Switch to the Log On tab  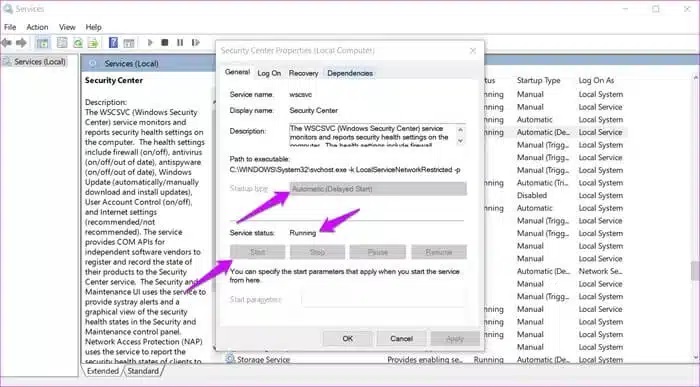(x=269, y=73)
